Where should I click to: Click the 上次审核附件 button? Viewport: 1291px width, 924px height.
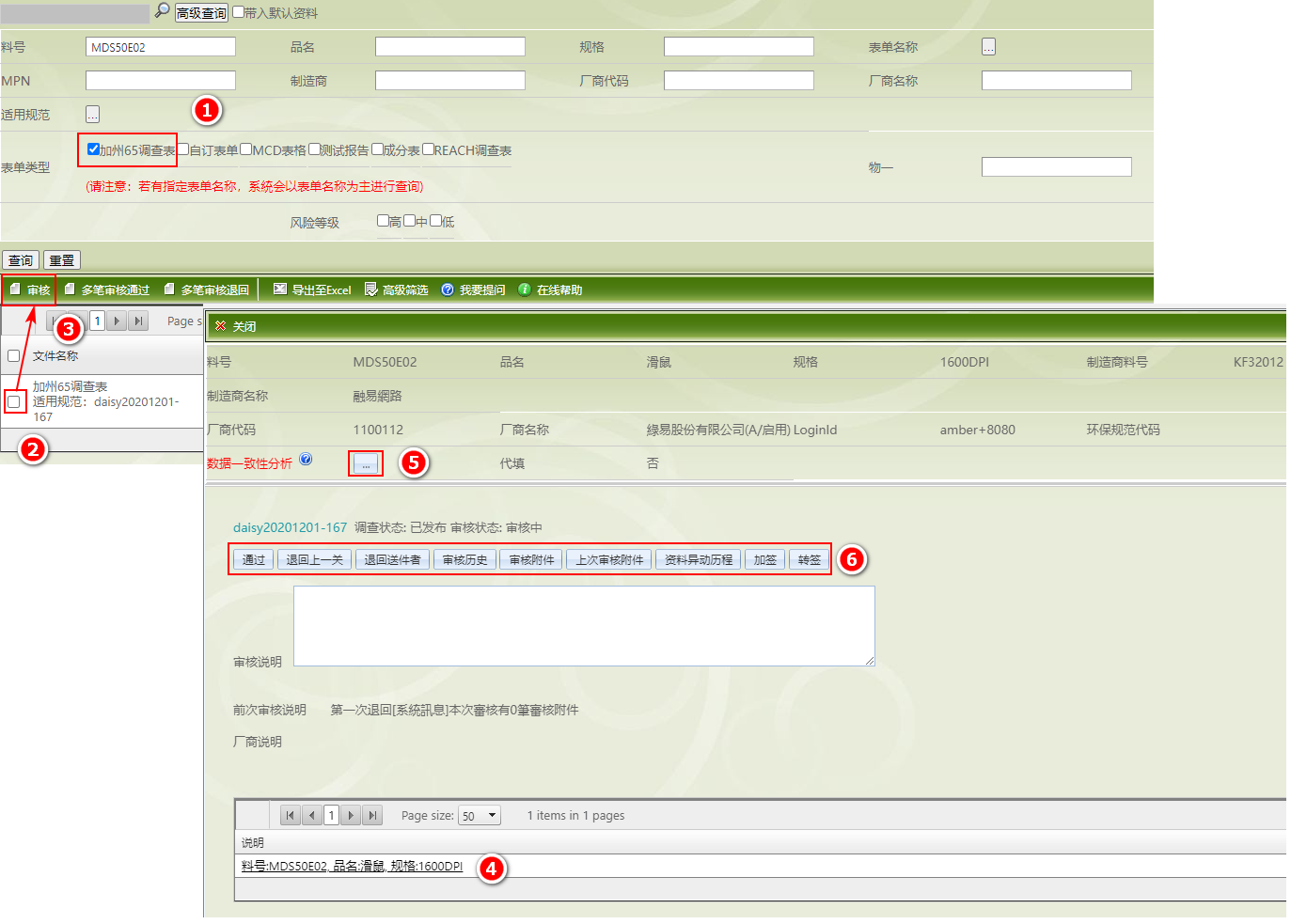pos(609,559)
